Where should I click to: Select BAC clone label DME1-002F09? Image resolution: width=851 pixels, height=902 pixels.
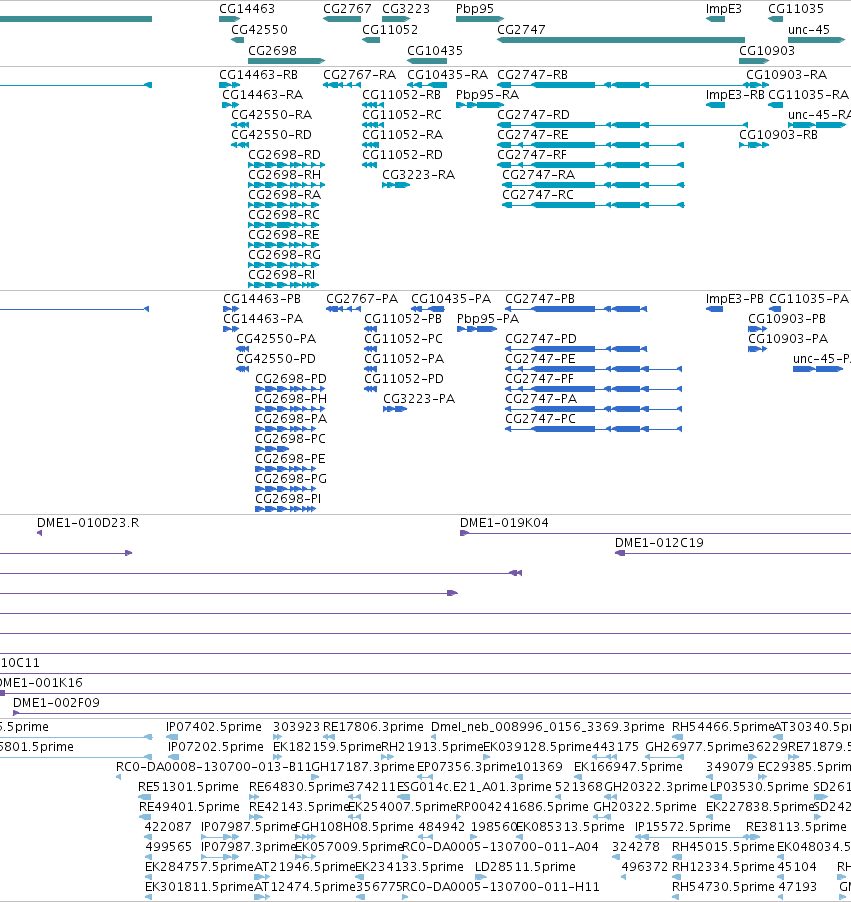click(x=56, y=702)
